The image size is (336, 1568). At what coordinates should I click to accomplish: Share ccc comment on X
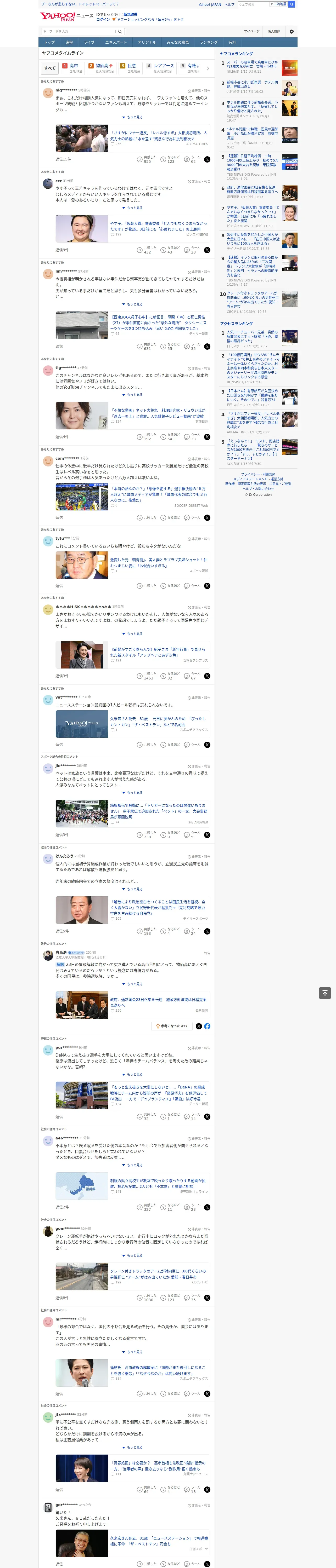coord(207,250)
